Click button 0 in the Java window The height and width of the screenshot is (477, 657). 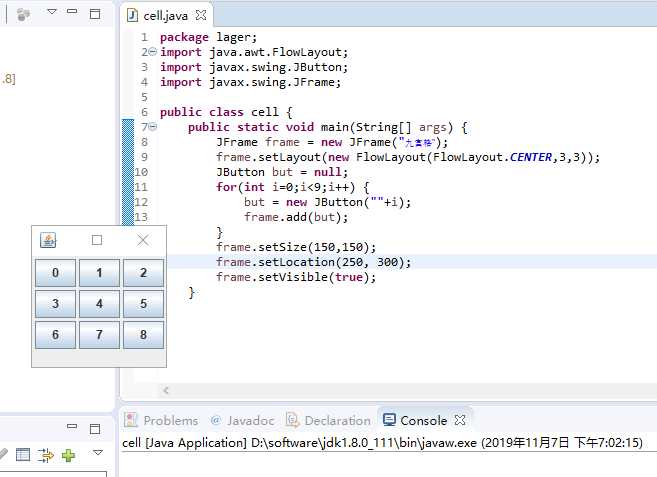click(x=55, y=273)
